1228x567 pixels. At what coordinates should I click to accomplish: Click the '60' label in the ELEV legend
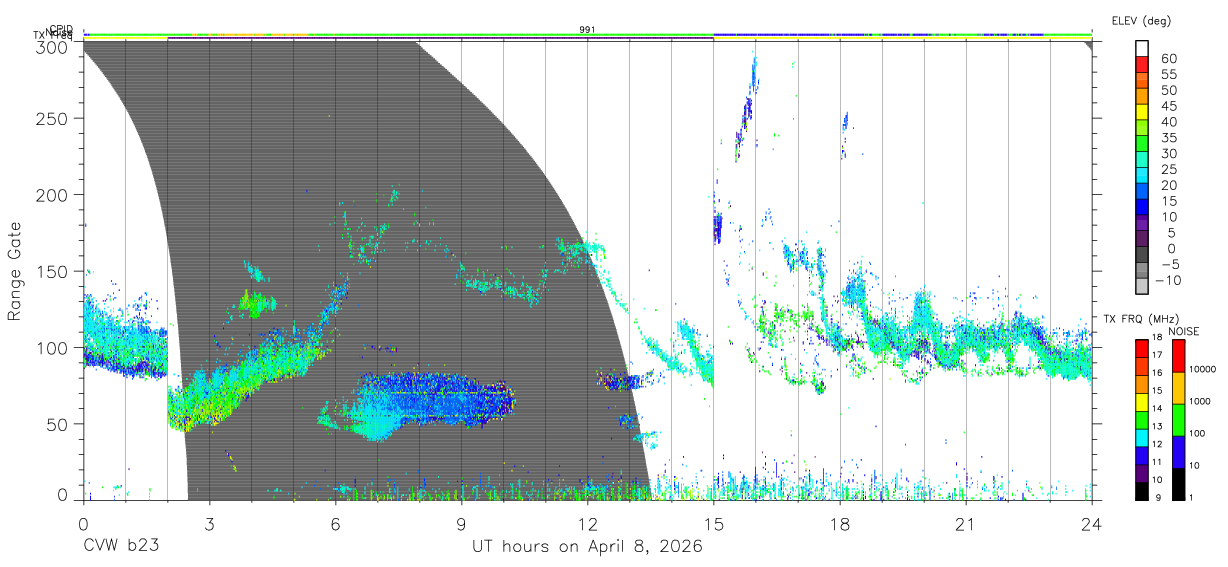click(x=1167, y=57)
